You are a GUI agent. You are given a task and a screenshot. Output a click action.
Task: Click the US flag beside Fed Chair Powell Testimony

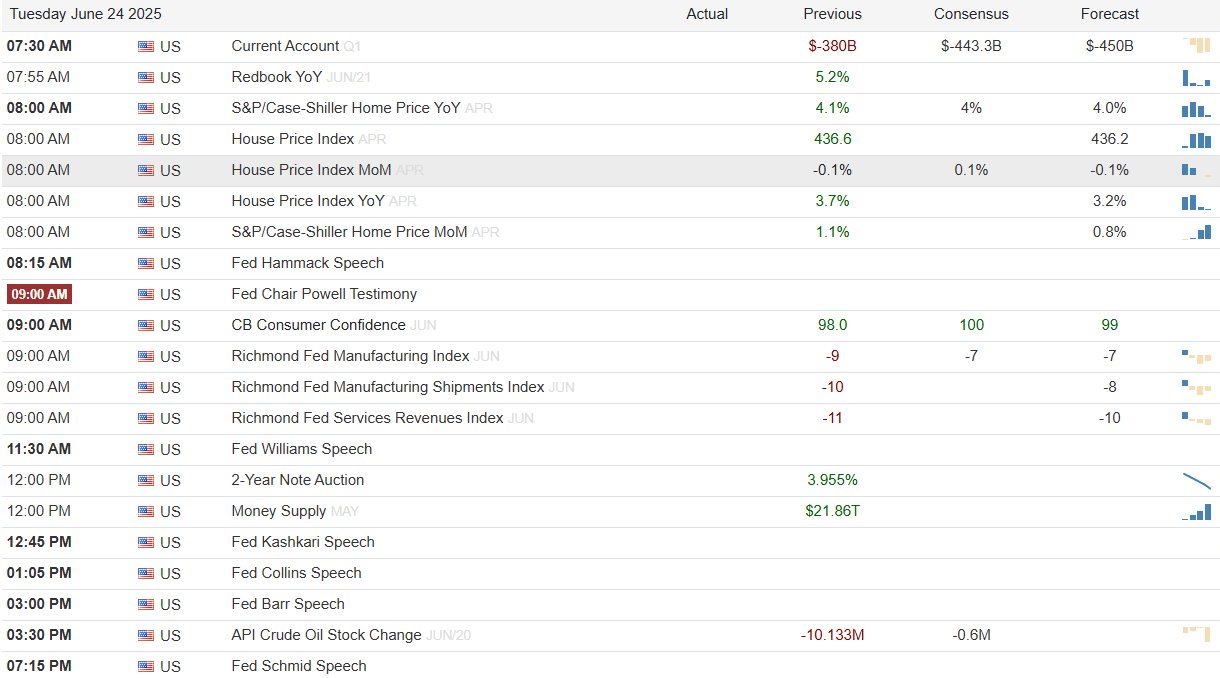[x=146, y=294]
